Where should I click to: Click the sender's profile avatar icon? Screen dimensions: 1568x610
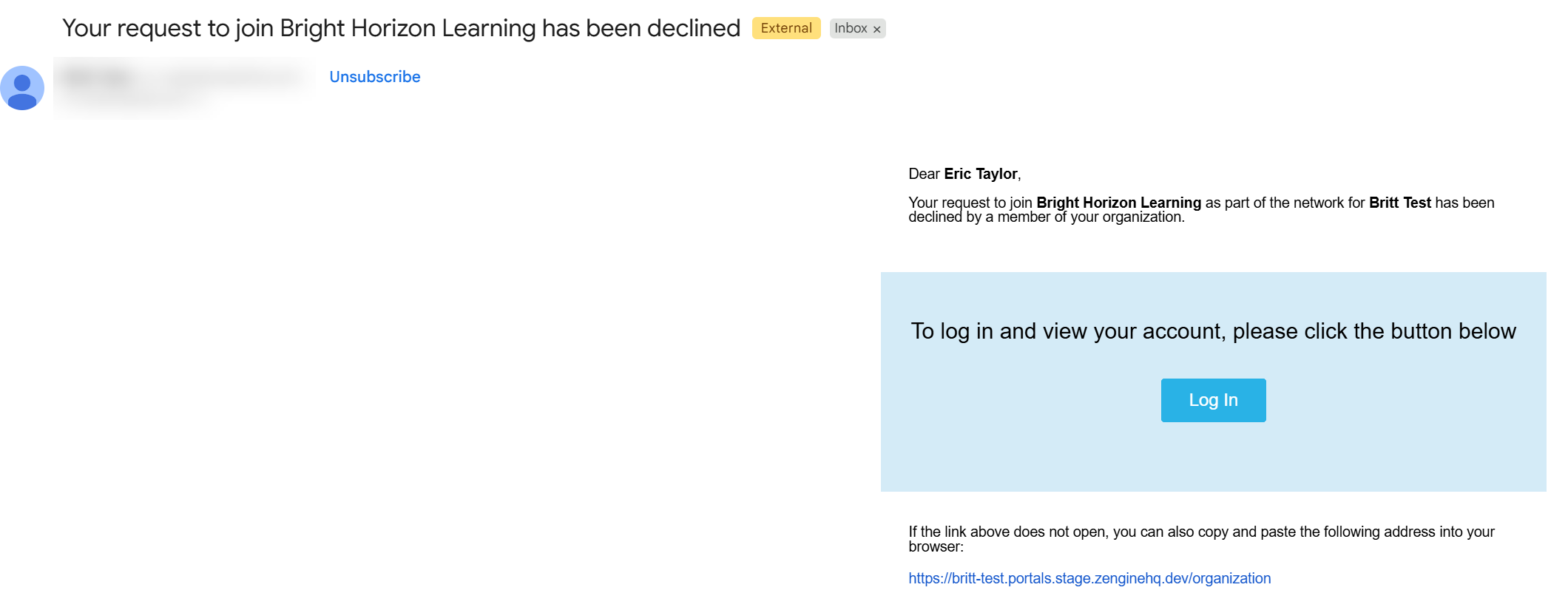point(22,88)
